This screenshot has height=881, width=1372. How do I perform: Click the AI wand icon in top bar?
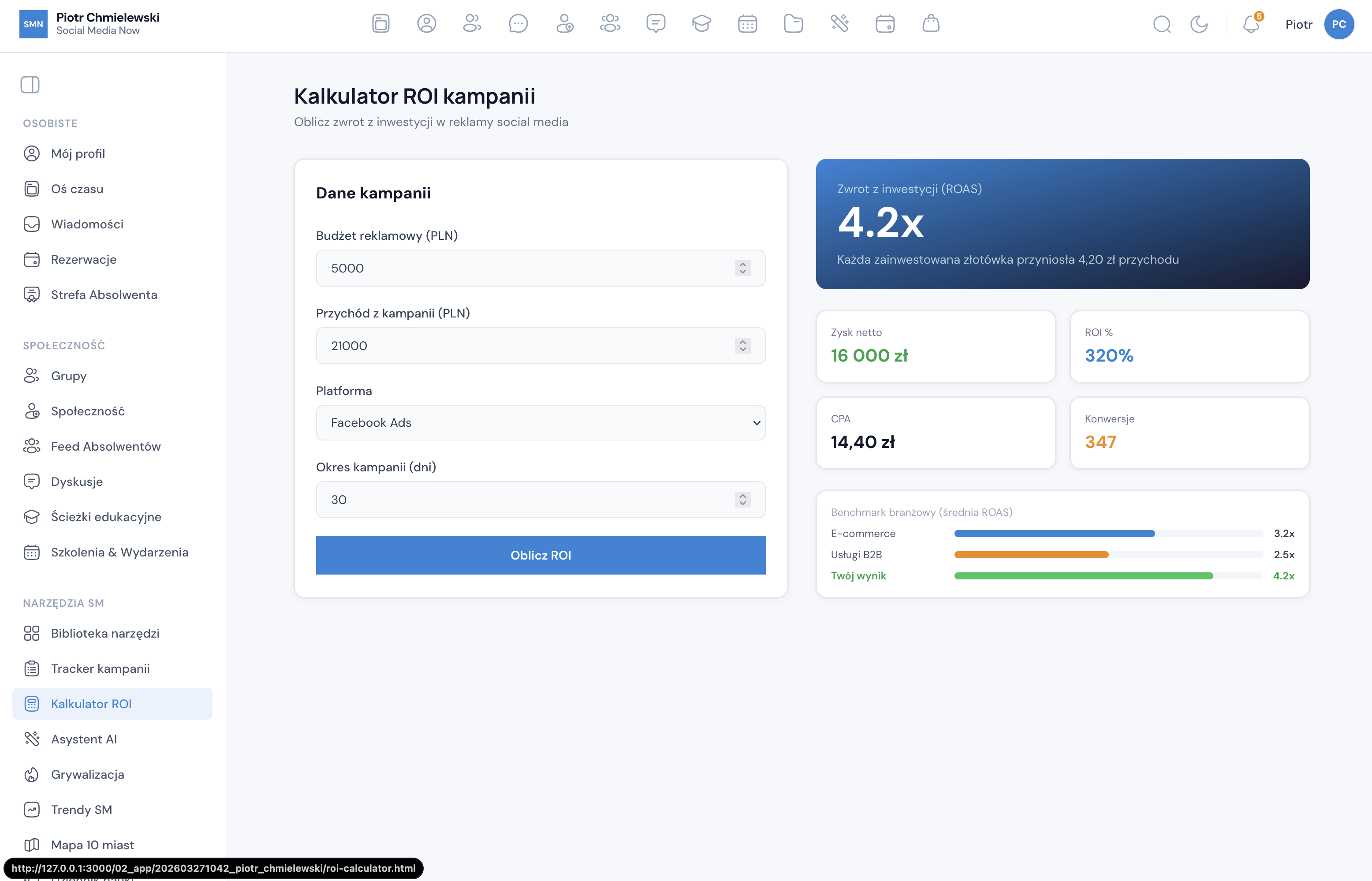839,23
